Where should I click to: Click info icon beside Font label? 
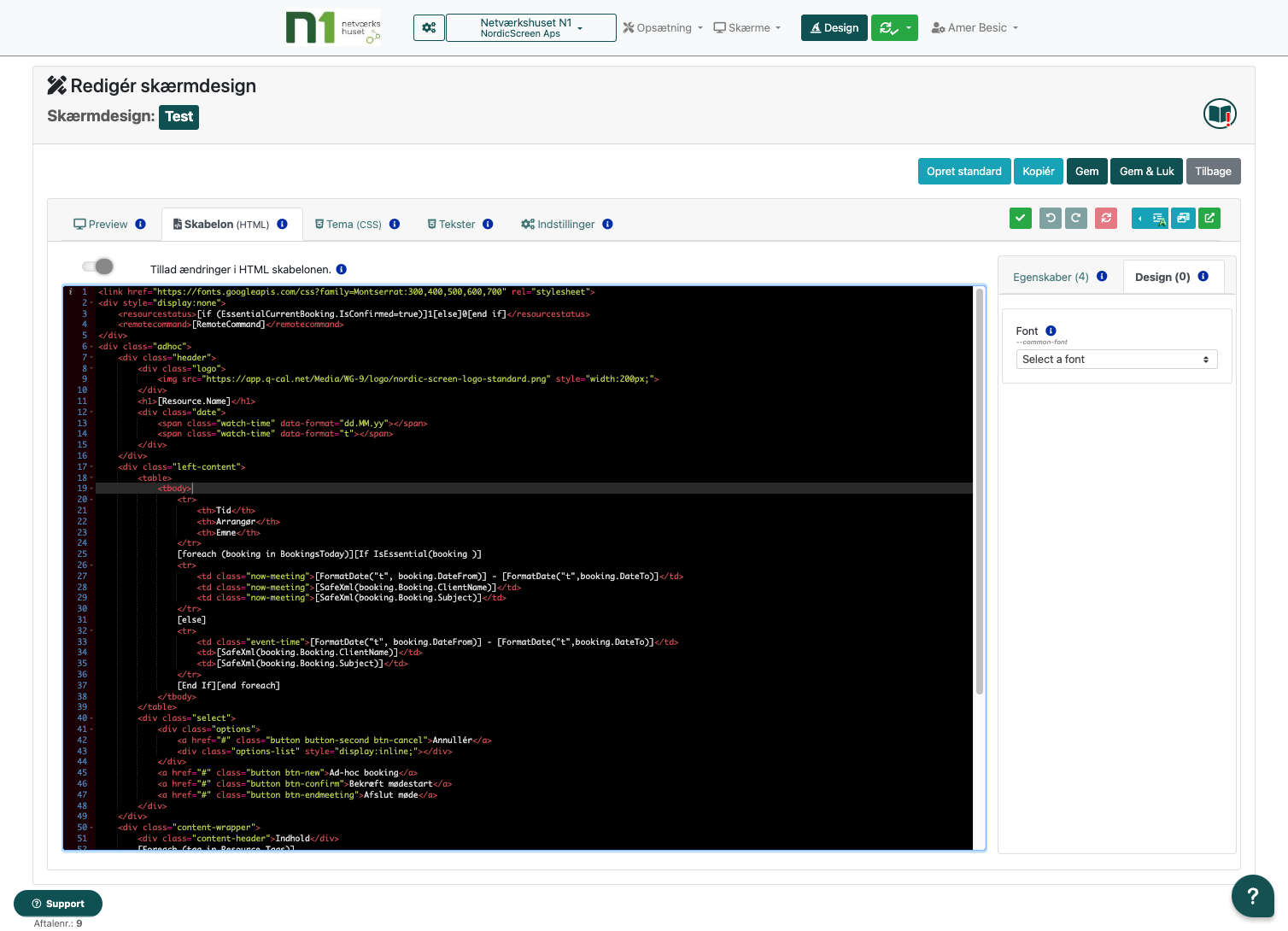pos(1051,331)
